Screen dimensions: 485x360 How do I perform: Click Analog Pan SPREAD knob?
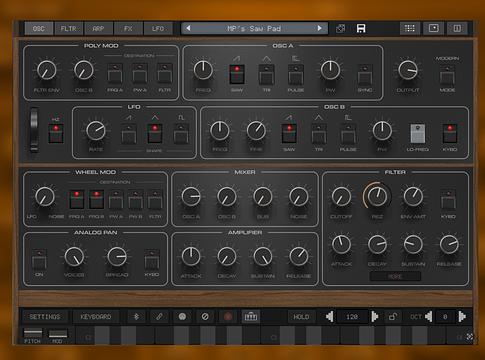point(117,256)
